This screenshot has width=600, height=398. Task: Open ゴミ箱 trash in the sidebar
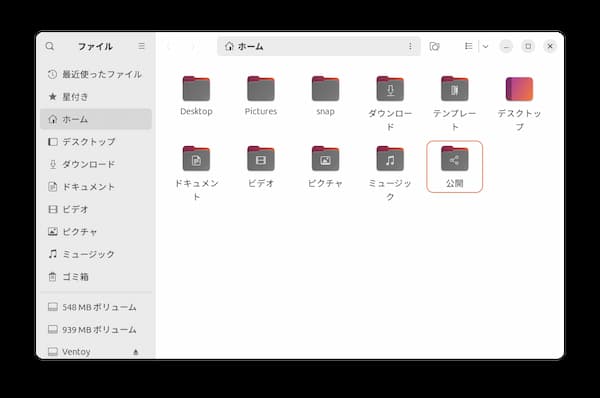(x=96, y=277)
